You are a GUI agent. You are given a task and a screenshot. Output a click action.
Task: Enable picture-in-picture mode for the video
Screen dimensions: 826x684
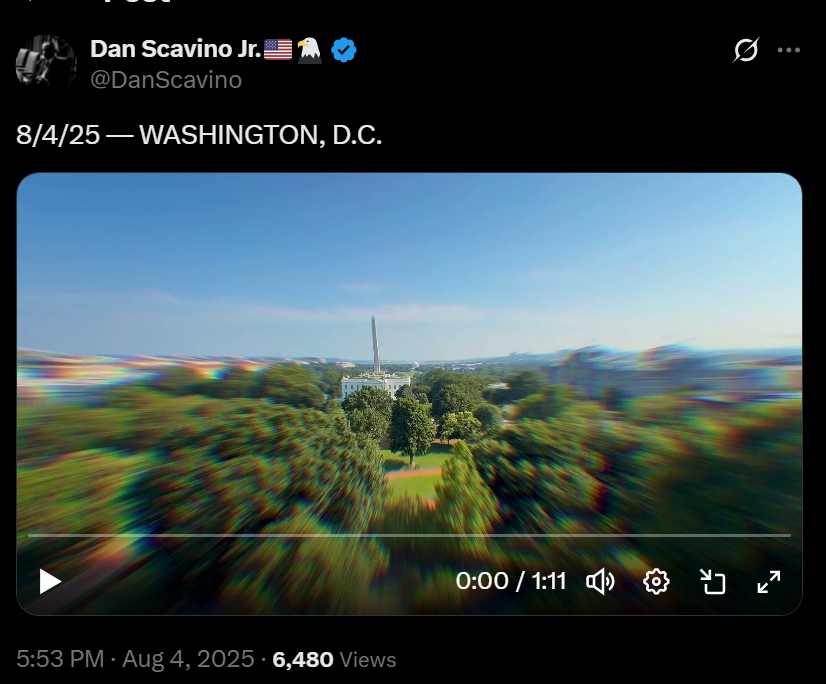[x=713, y=582]
